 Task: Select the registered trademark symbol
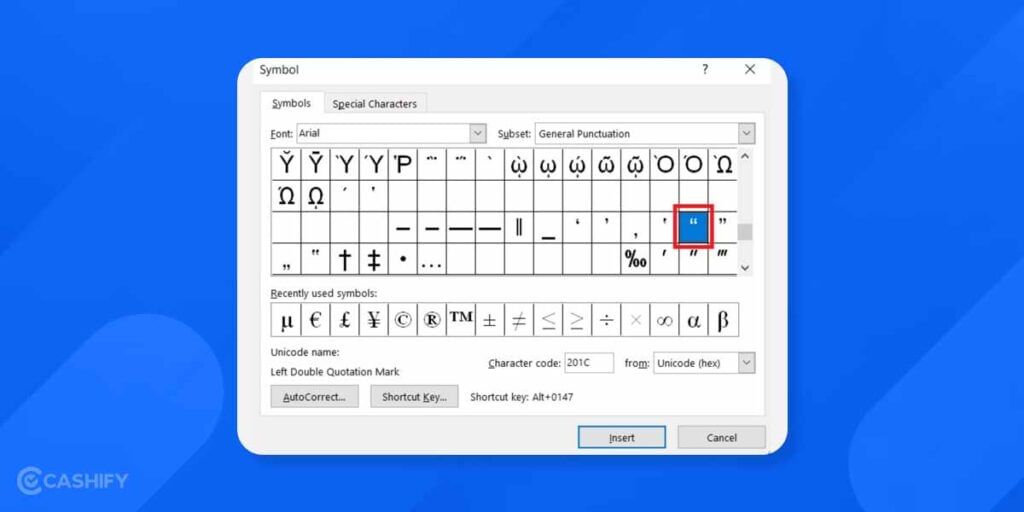point(432,320)
